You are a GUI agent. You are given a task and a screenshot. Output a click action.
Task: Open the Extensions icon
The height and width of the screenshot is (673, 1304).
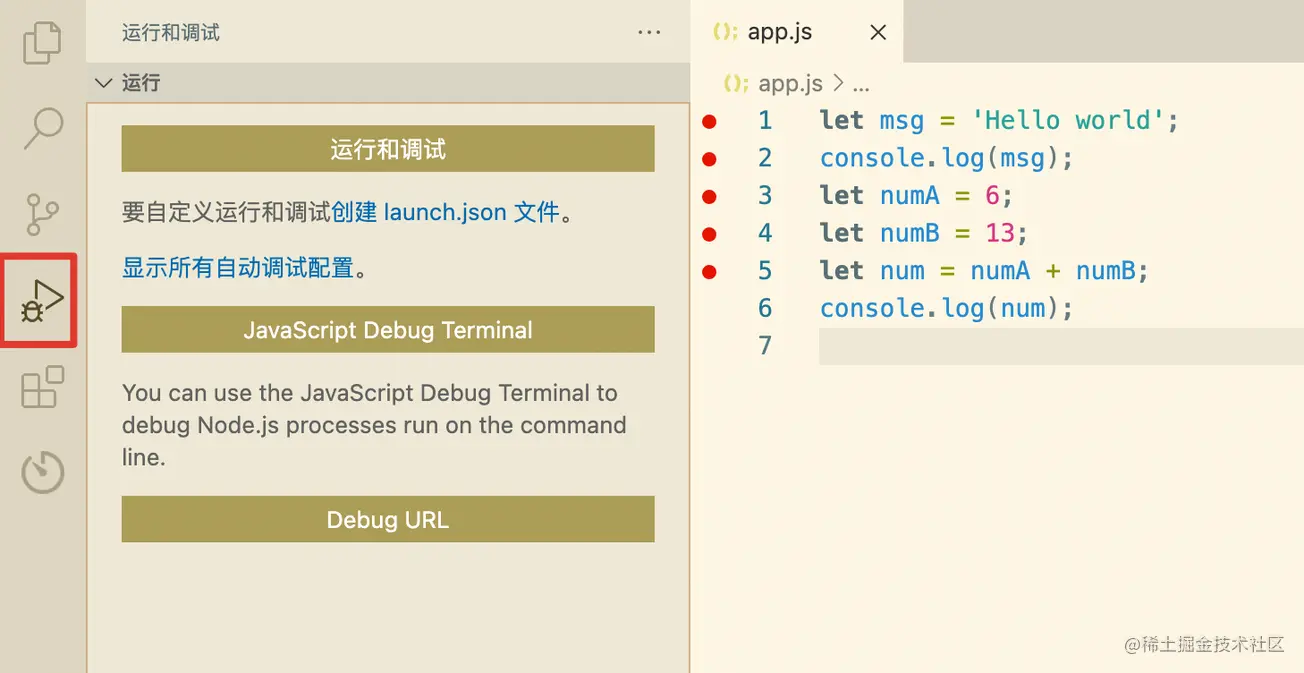point(42,387)
